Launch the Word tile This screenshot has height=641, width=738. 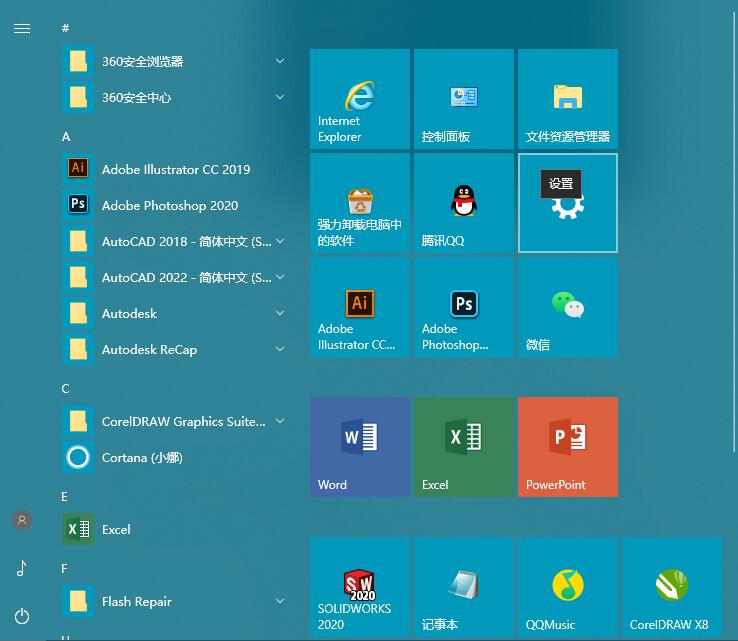(360, 447)
